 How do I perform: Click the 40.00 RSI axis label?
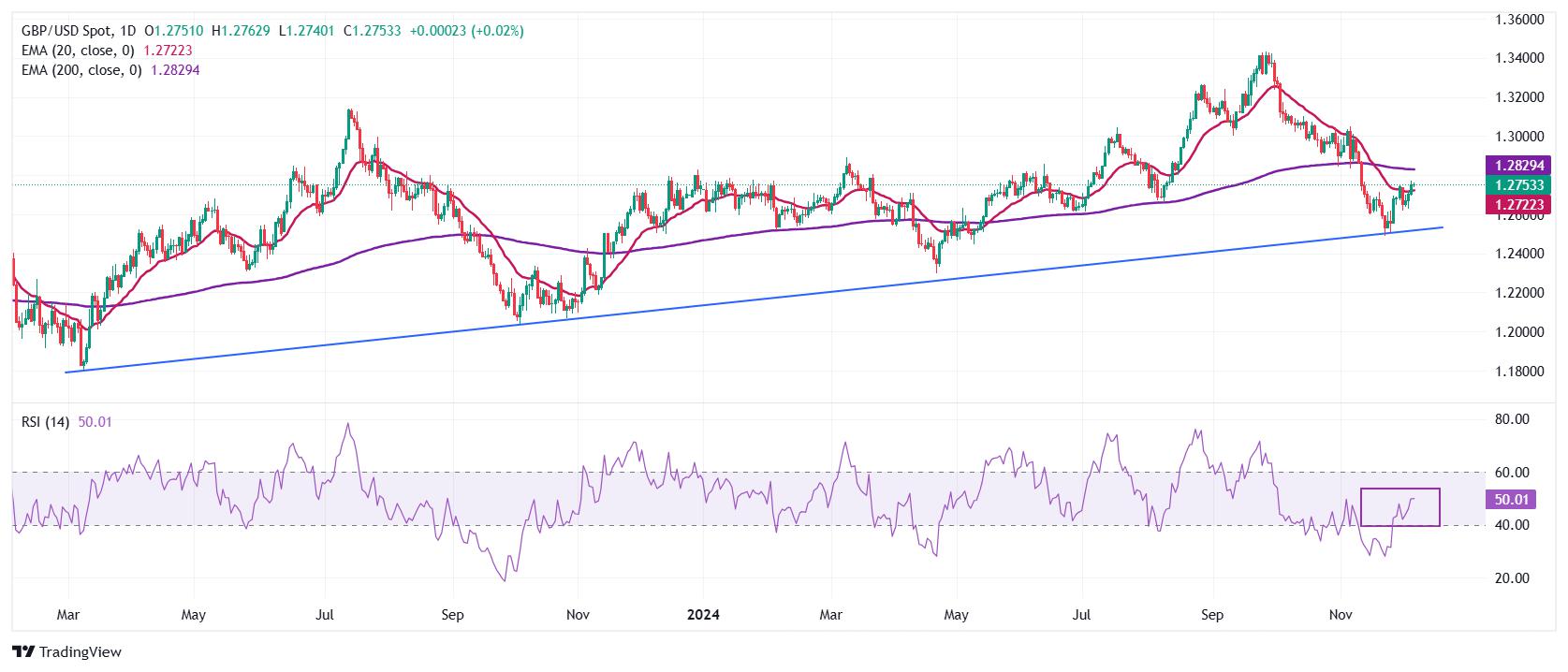pyautogui.click(x=1513, y=525)
